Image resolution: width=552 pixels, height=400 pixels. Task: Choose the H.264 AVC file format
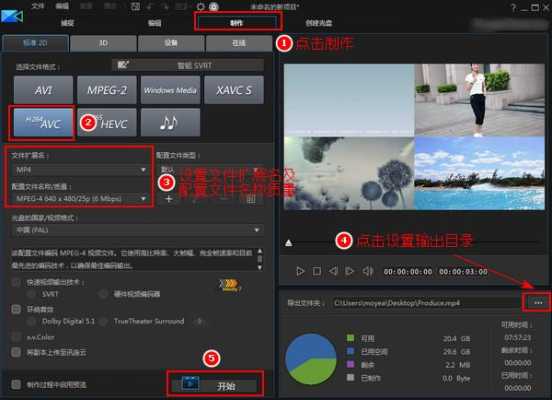tap(43, 123)
